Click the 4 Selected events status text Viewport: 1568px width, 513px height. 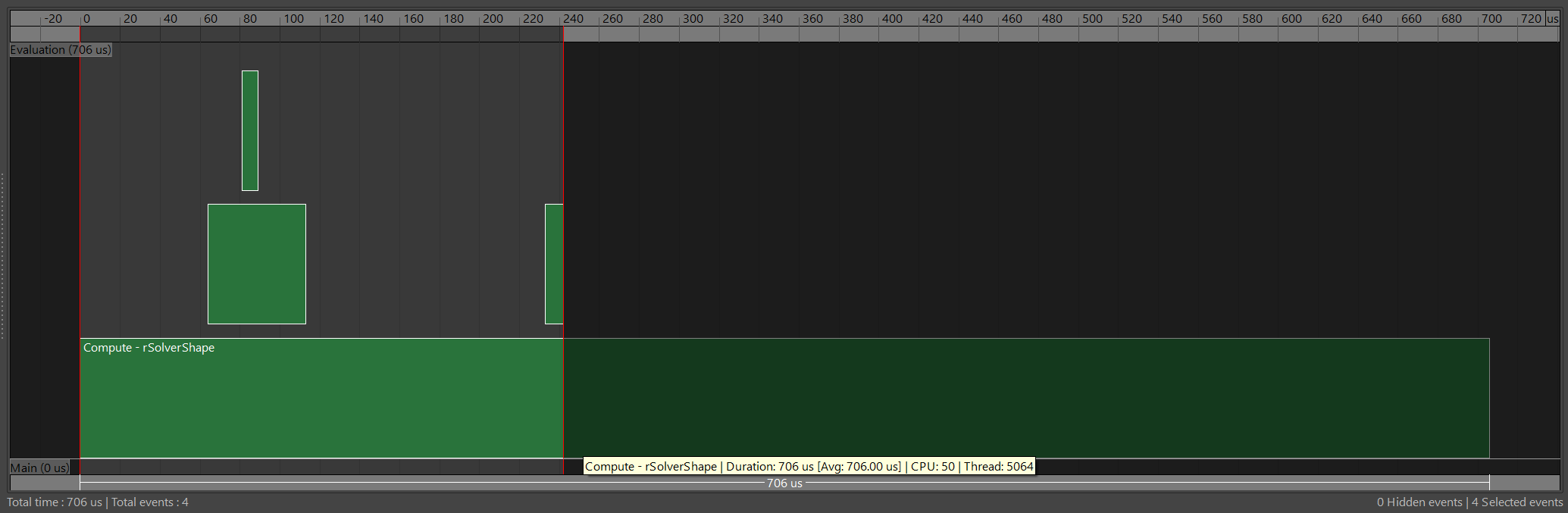pyautogui.click(x=1517, y=502)
